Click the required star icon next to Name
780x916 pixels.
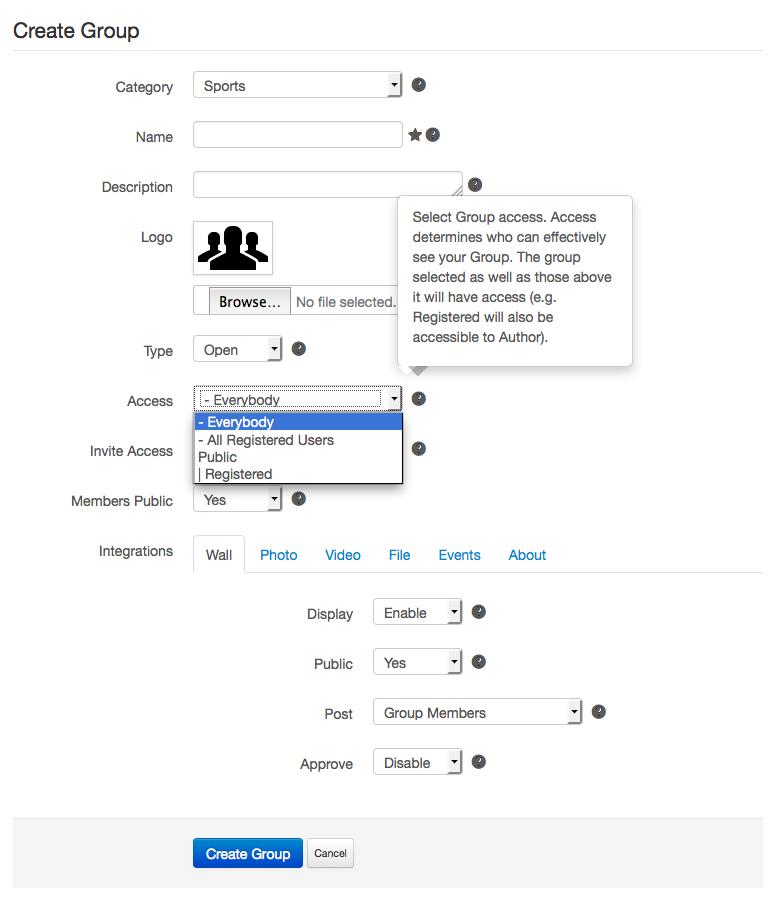click(415, 135)
